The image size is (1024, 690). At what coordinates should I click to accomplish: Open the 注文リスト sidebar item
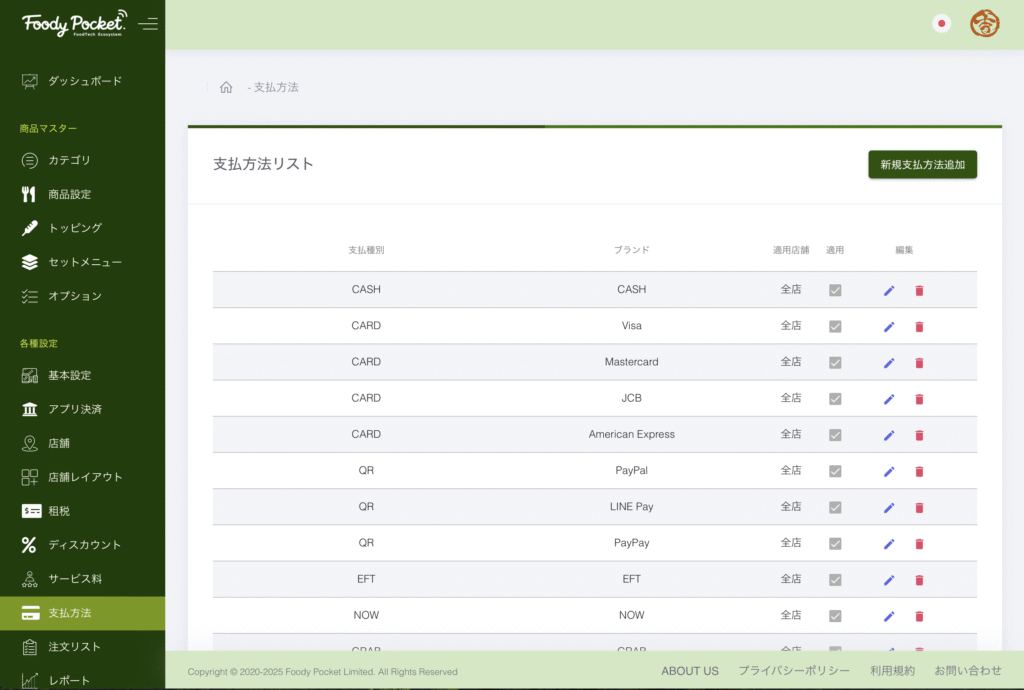tap(74, 647)
